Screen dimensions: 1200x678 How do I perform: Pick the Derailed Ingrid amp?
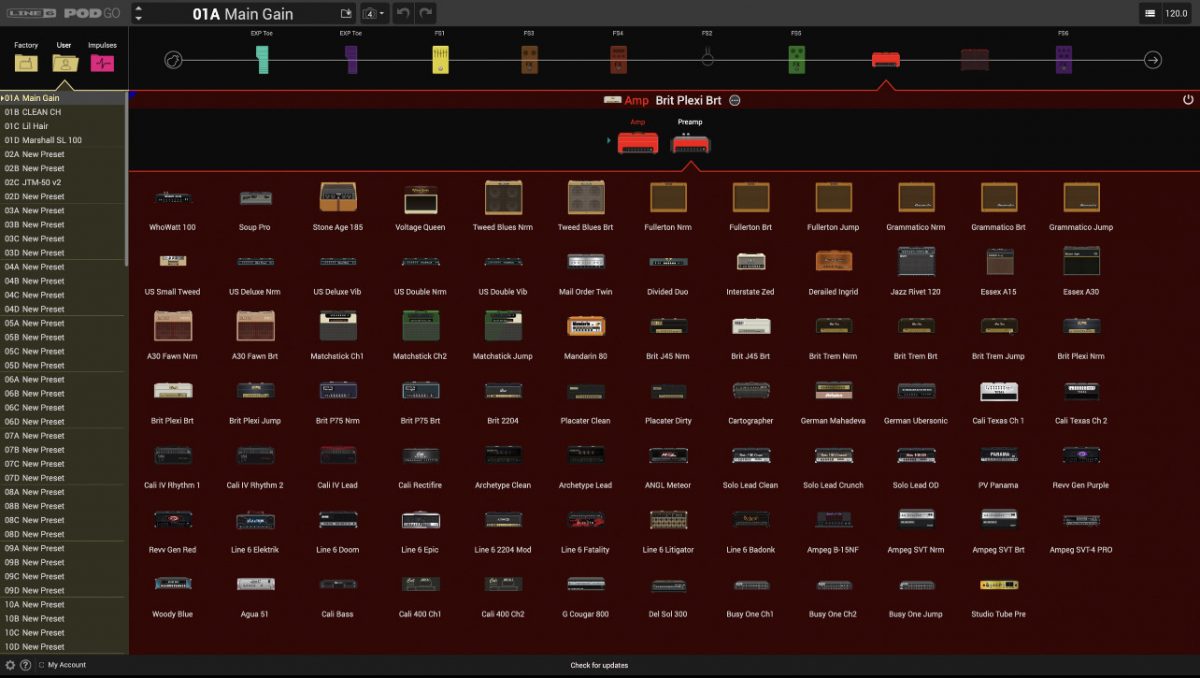(x=833, y=272)
